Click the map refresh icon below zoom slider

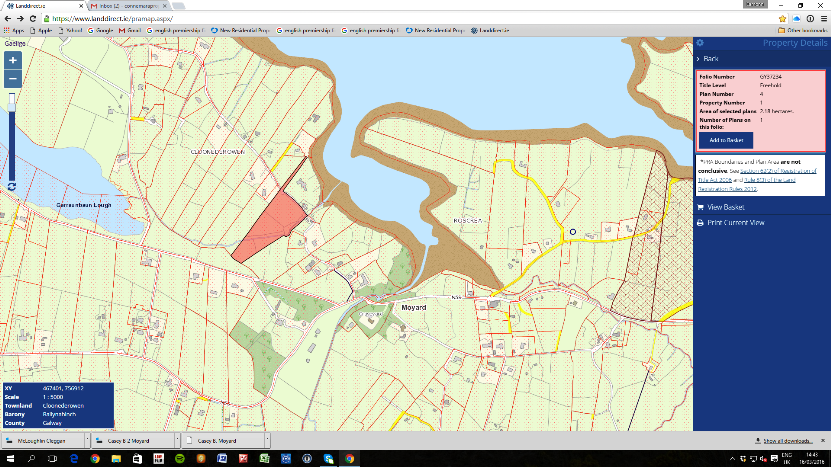pyautogui.click(x=11, y=187)
